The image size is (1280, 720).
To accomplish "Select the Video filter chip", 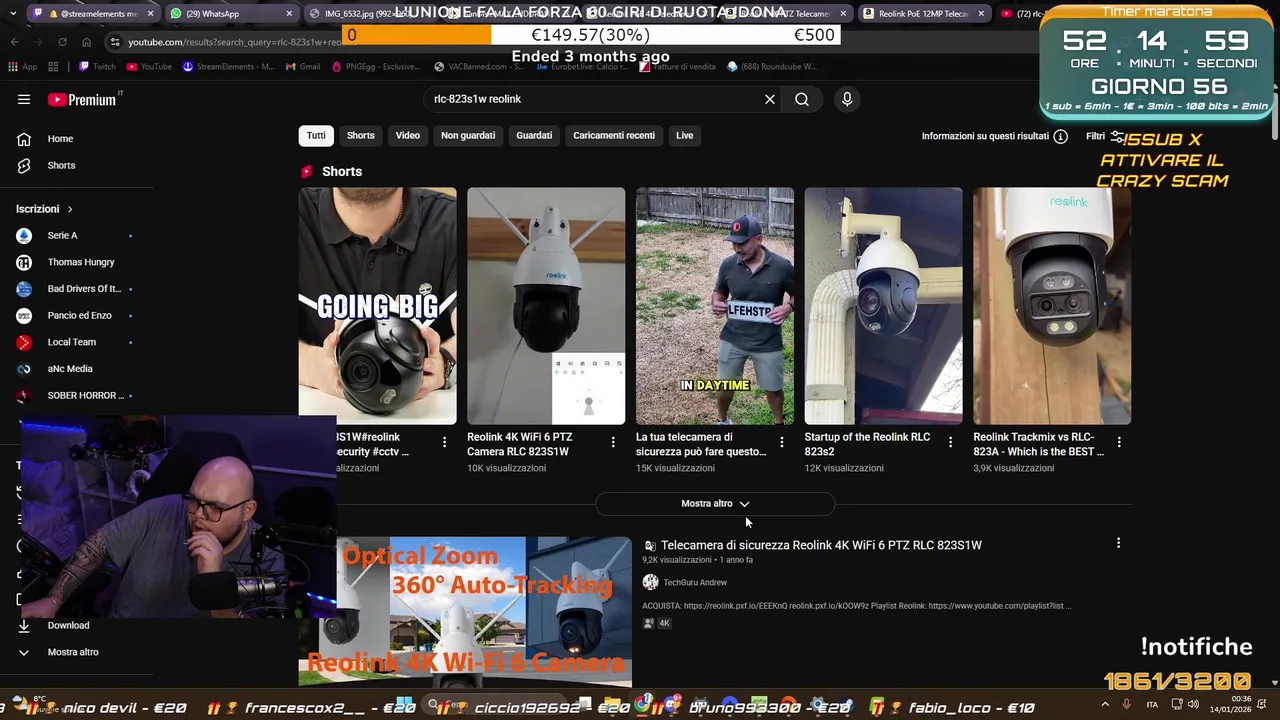I will (407, 135).
